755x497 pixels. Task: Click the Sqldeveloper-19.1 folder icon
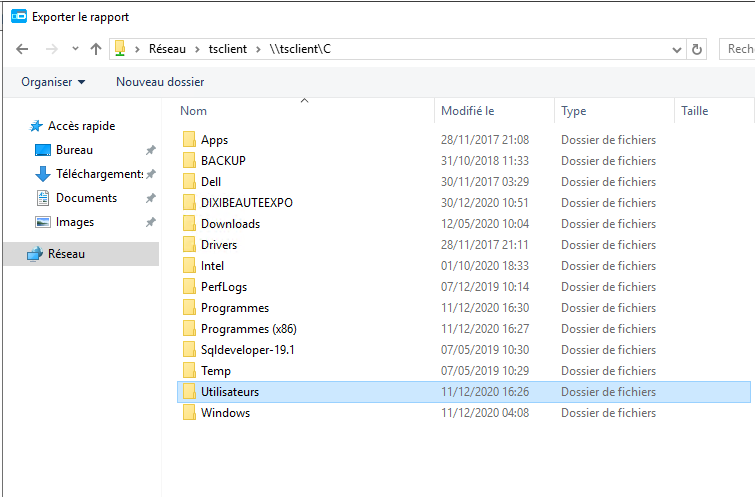tap(189, 350)
